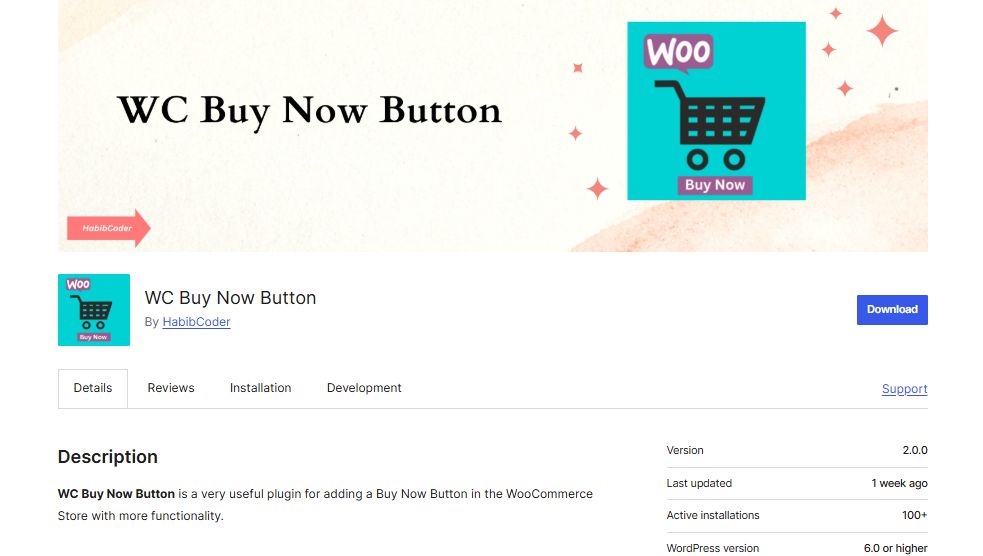The height and width of the screenshot is (556, 983).
Task: Click the Active installations 100+ value
Action: click(x=914, y=515)
